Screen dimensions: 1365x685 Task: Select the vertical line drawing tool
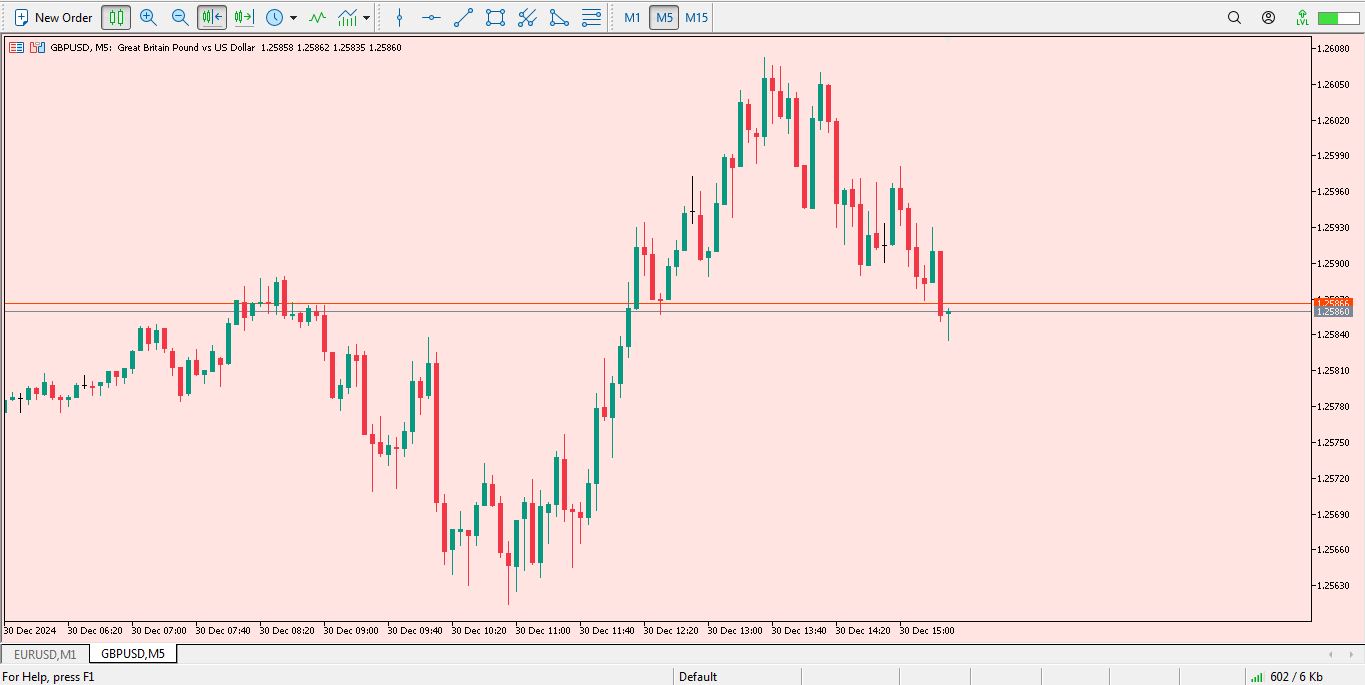point(399,17)
